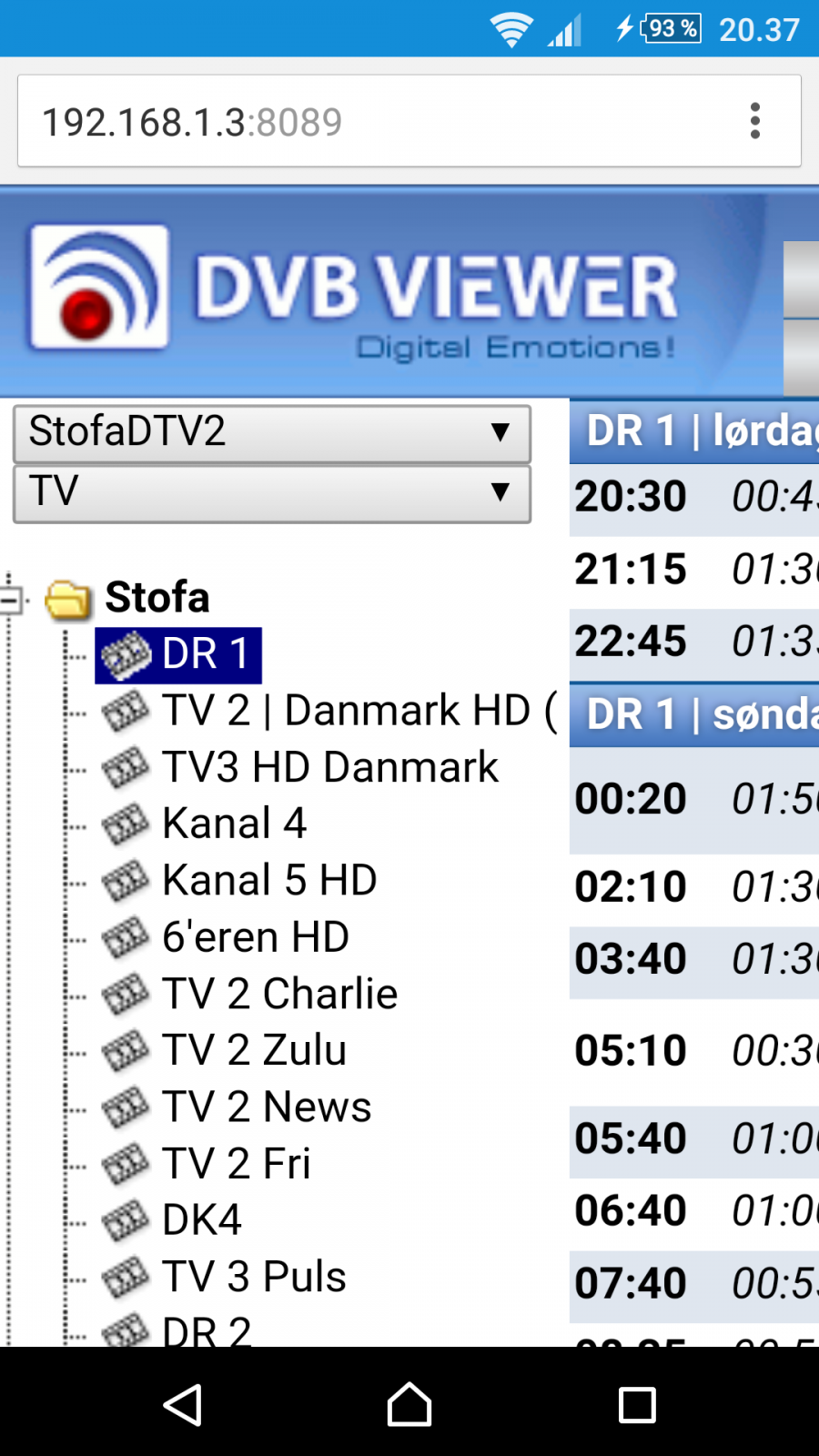Select TV 2 News in channel tree
819x1456 pixels.
click(x=267, y=1107)
